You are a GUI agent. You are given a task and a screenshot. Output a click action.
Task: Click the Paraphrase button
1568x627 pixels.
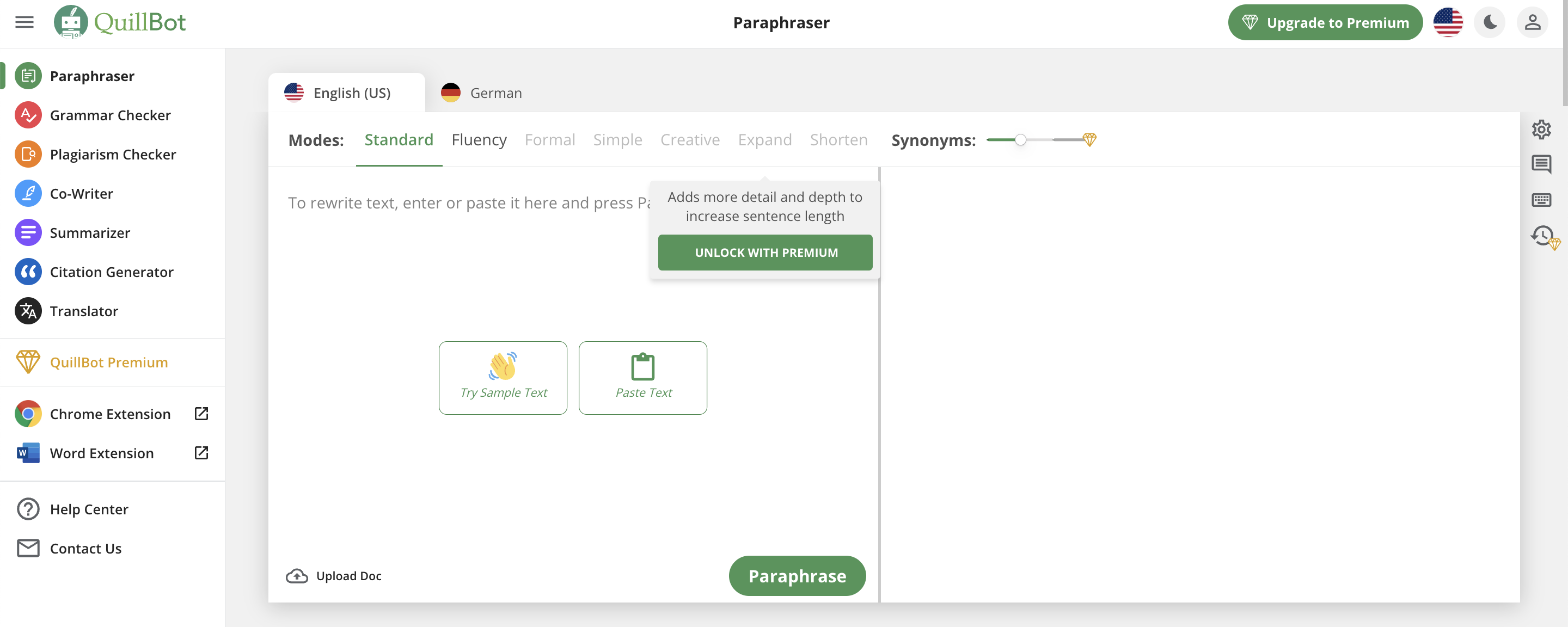pyautogui.click(x=798, y=576)
